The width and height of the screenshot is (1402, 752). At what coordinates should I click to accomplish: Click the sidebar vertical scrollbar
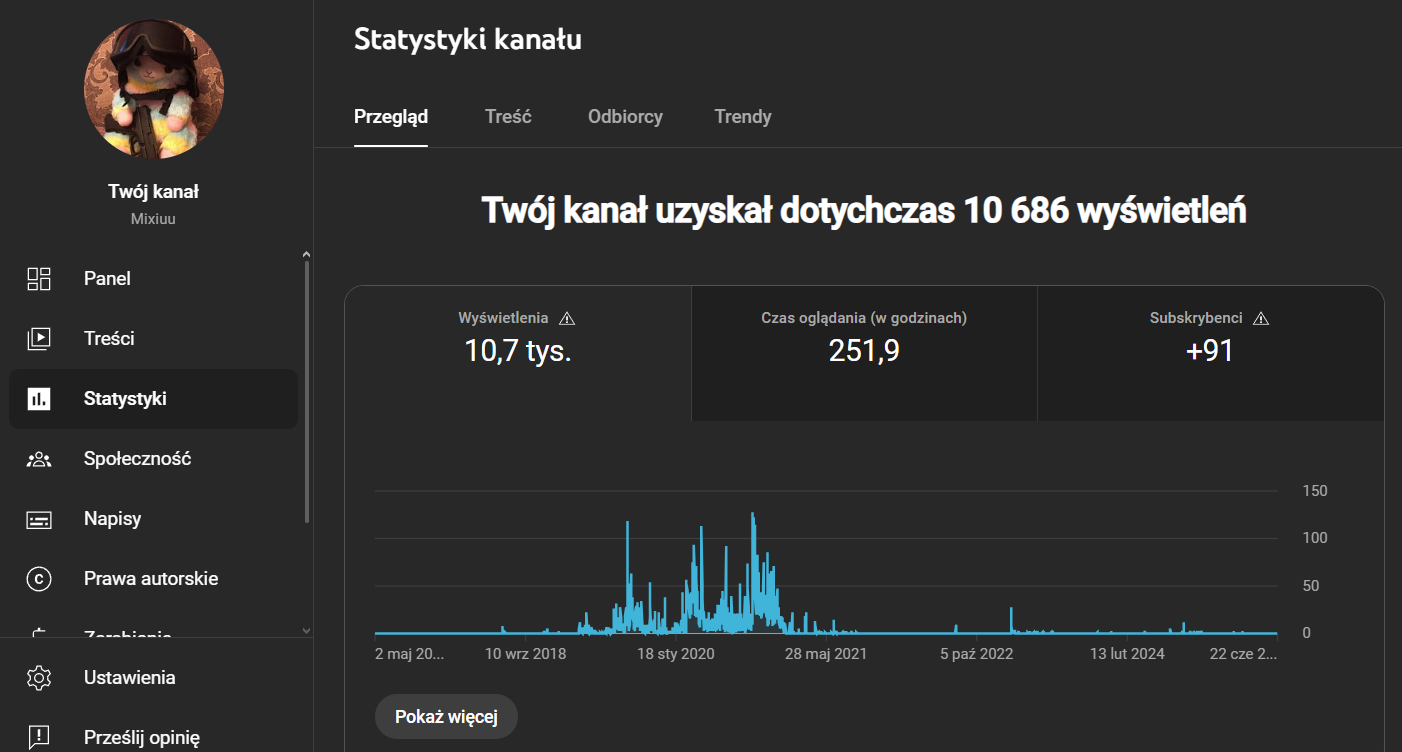pyautogui.click(x=306, y=392)
